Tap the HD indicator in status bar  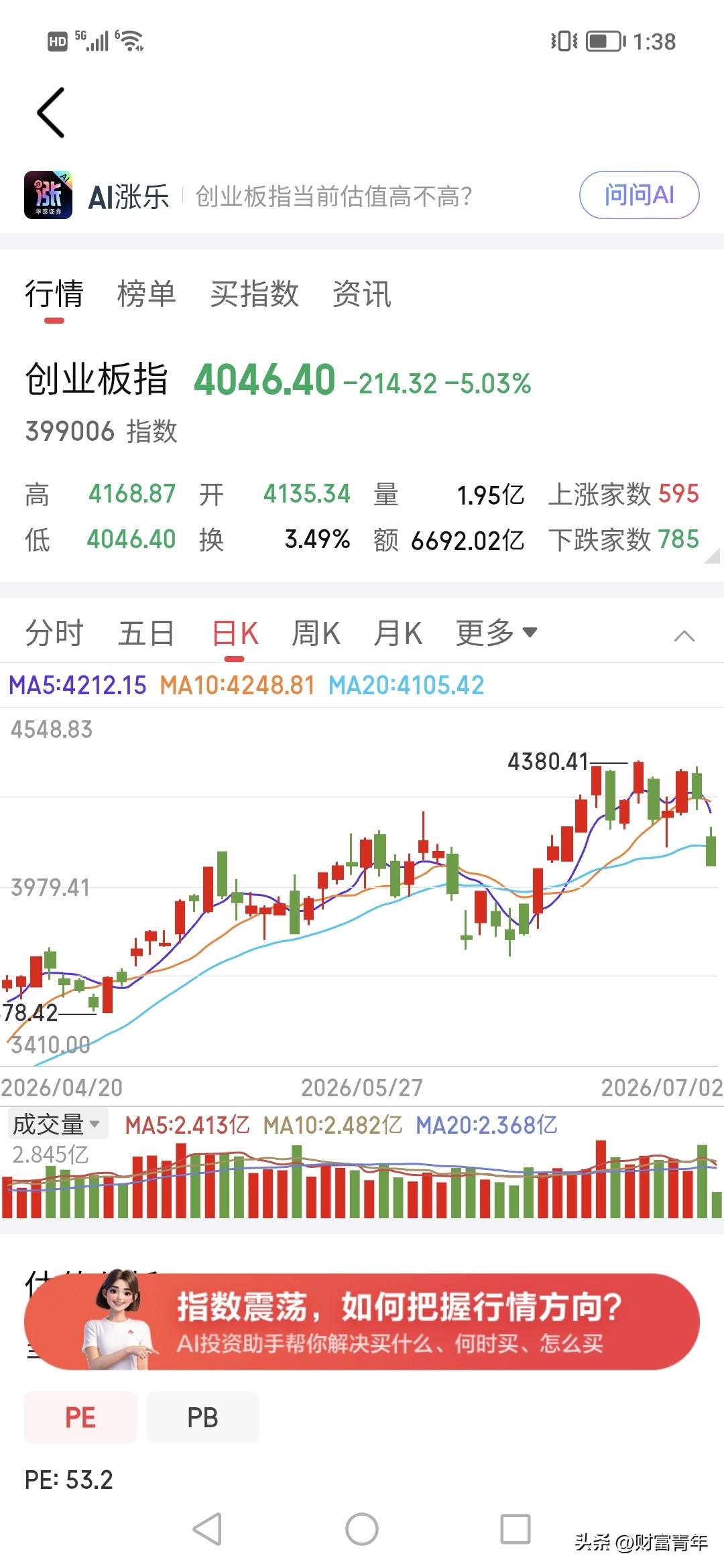58,42
